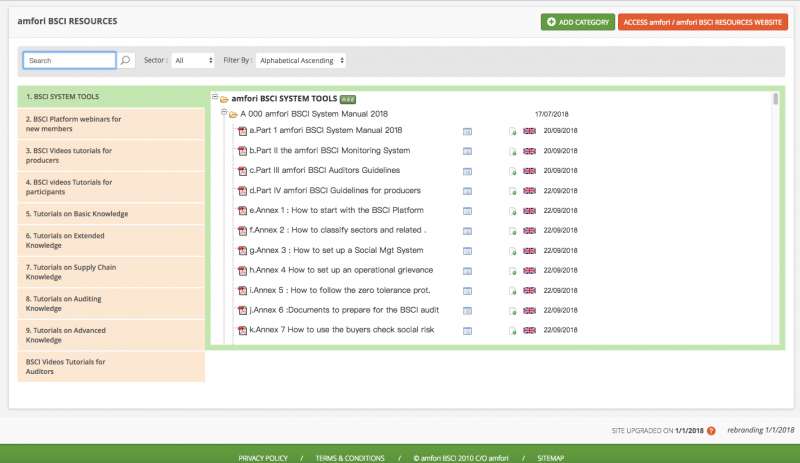Open details icon for Part II Monitoring System
Image resolution: width=800 pixels, height=463 pixels.
point(467,151)
